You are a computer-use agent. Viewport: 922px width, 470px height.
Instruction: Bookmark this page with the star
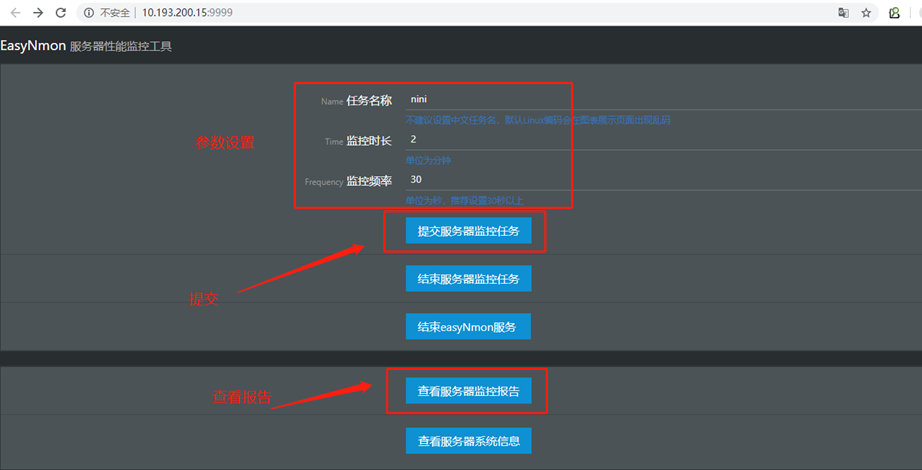click(x=866, y=13)
